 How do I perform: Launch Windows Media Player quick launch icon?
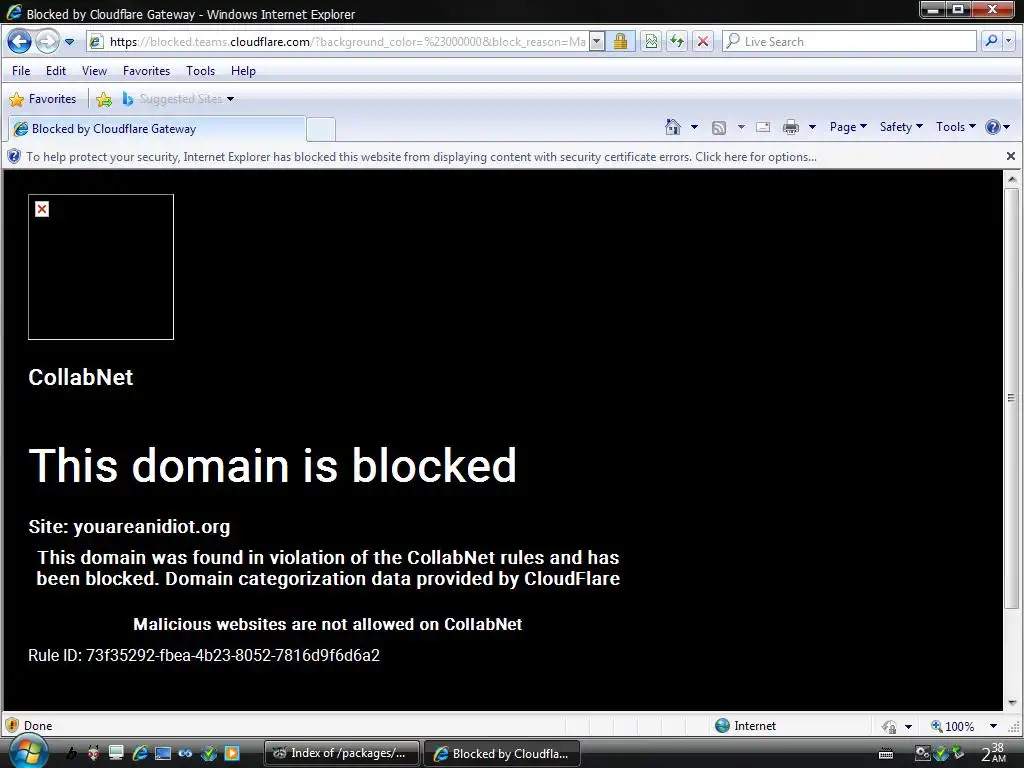tap(232, 753)
